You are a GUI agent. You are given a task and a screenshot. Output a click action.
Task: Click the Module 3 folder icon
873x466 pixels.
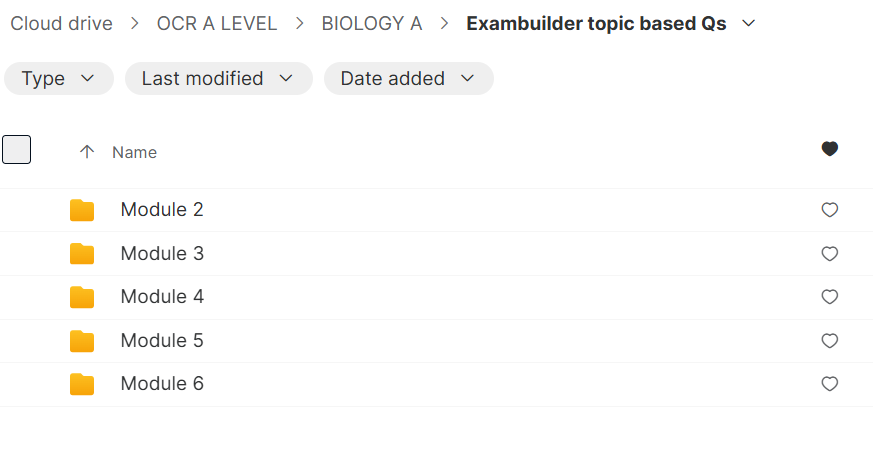point(82,254)
